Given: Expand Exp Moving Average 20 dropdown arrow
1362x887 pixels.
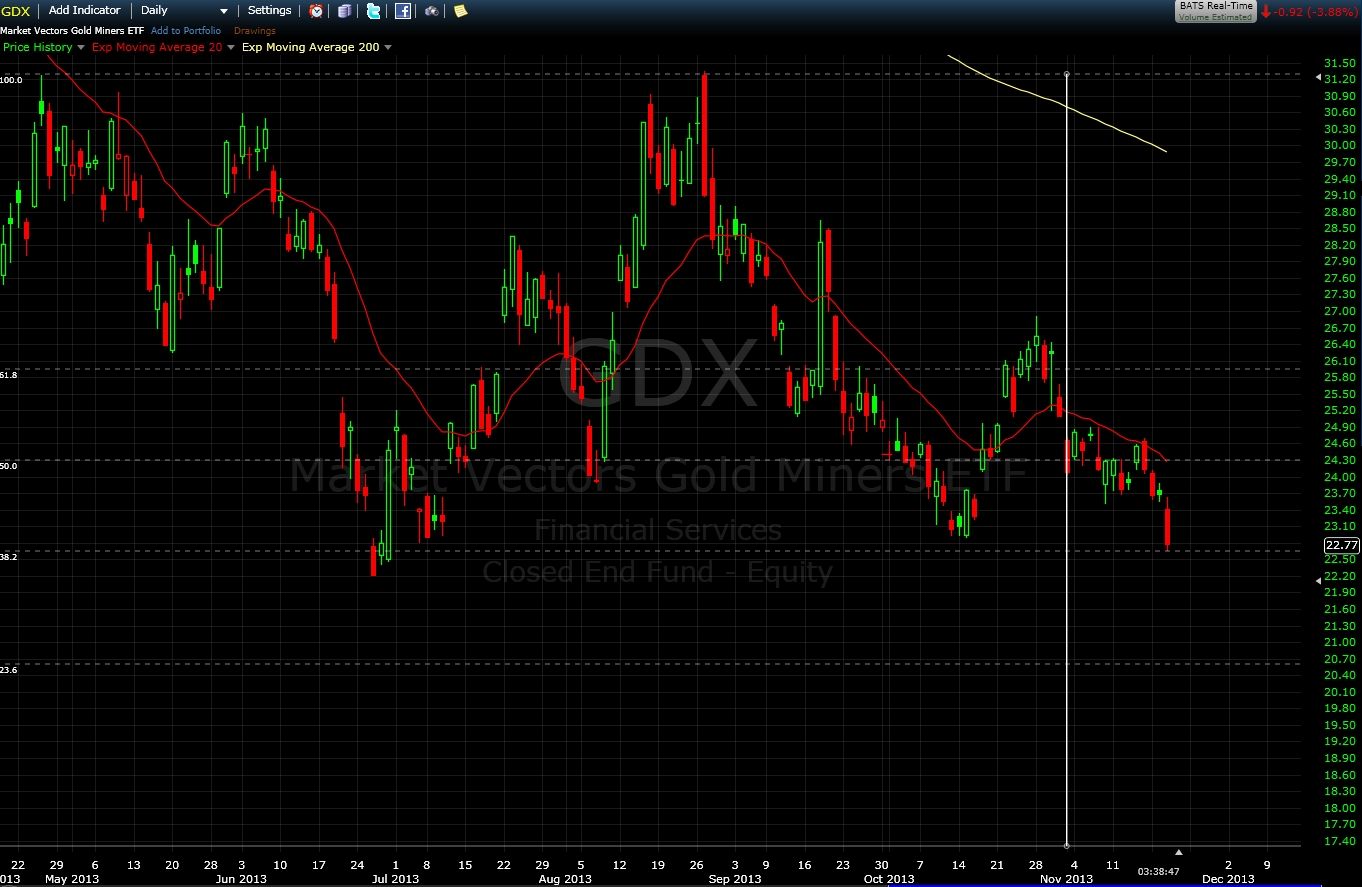Looking at the screenshot, I should coord(231,47).
